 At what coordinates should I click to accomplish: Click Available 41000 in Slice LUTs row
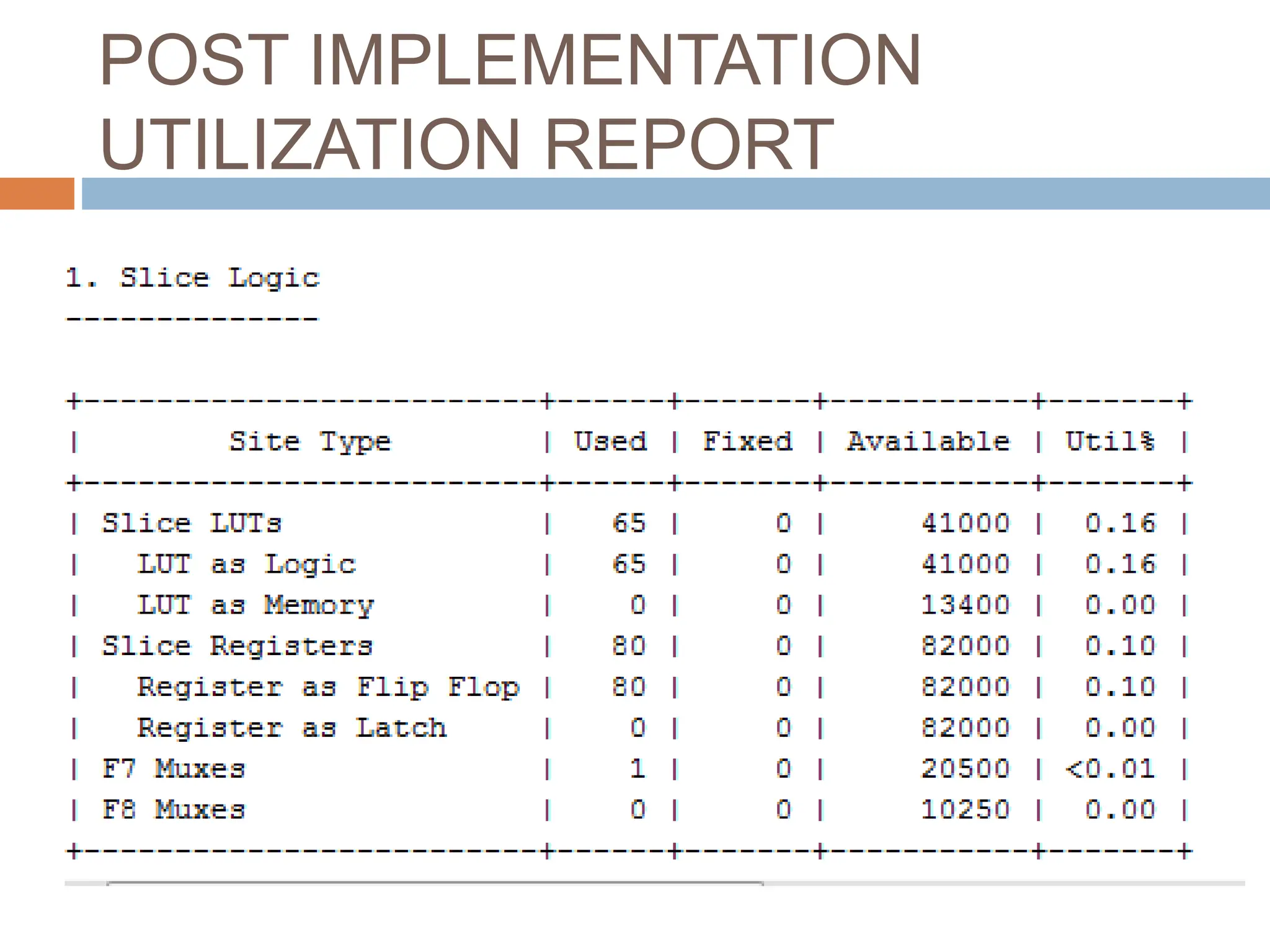966,524
